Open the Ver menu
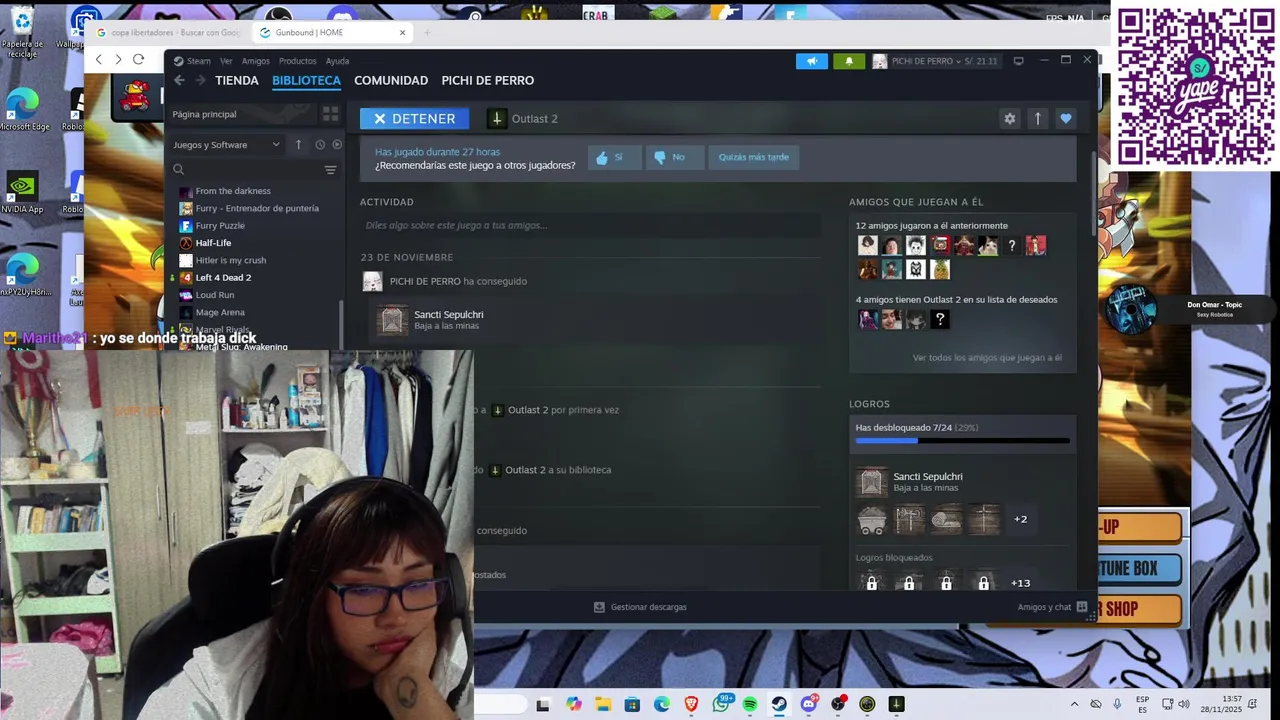 [226, 61]
